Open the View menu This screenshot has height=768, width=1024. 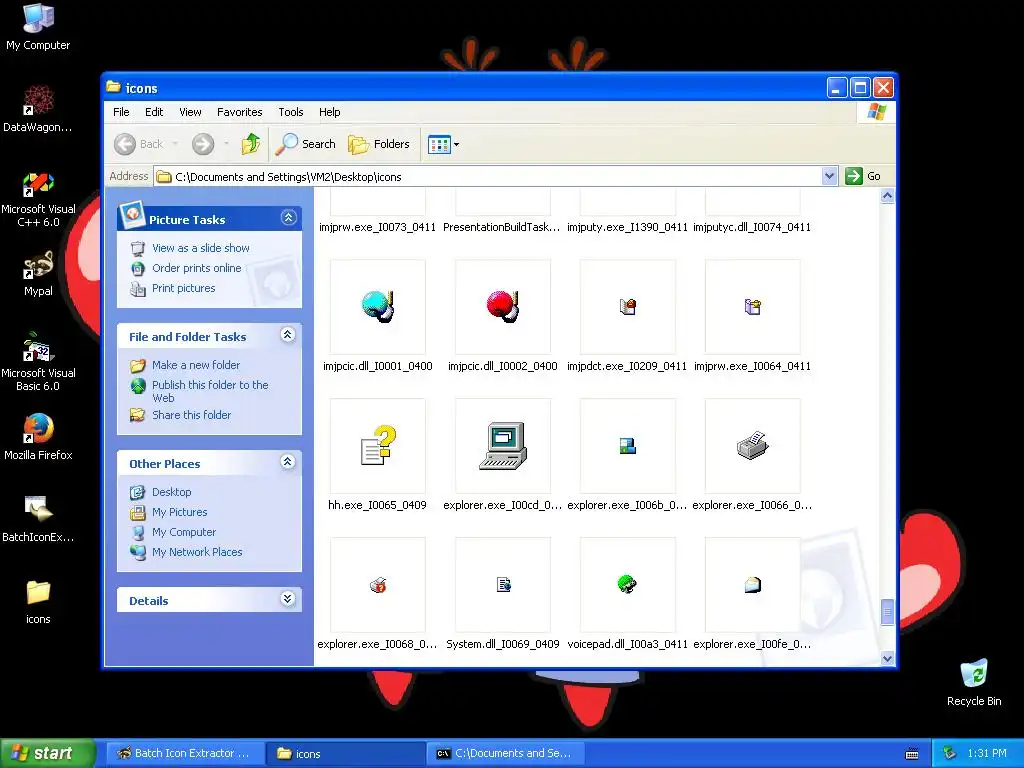coord(190,112)
